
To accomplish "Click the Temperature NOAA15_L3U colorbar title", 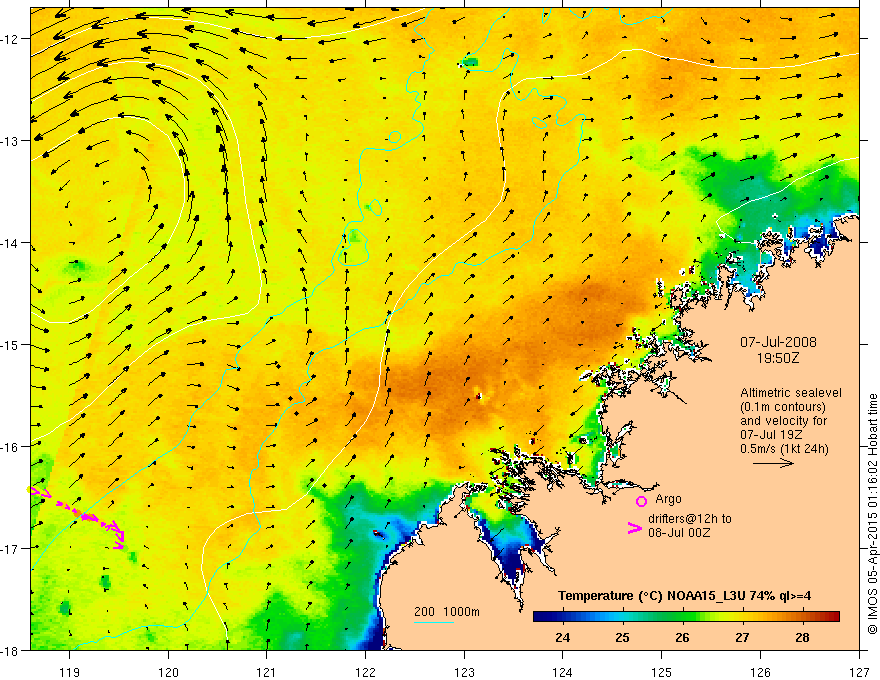I will [684, 596].
